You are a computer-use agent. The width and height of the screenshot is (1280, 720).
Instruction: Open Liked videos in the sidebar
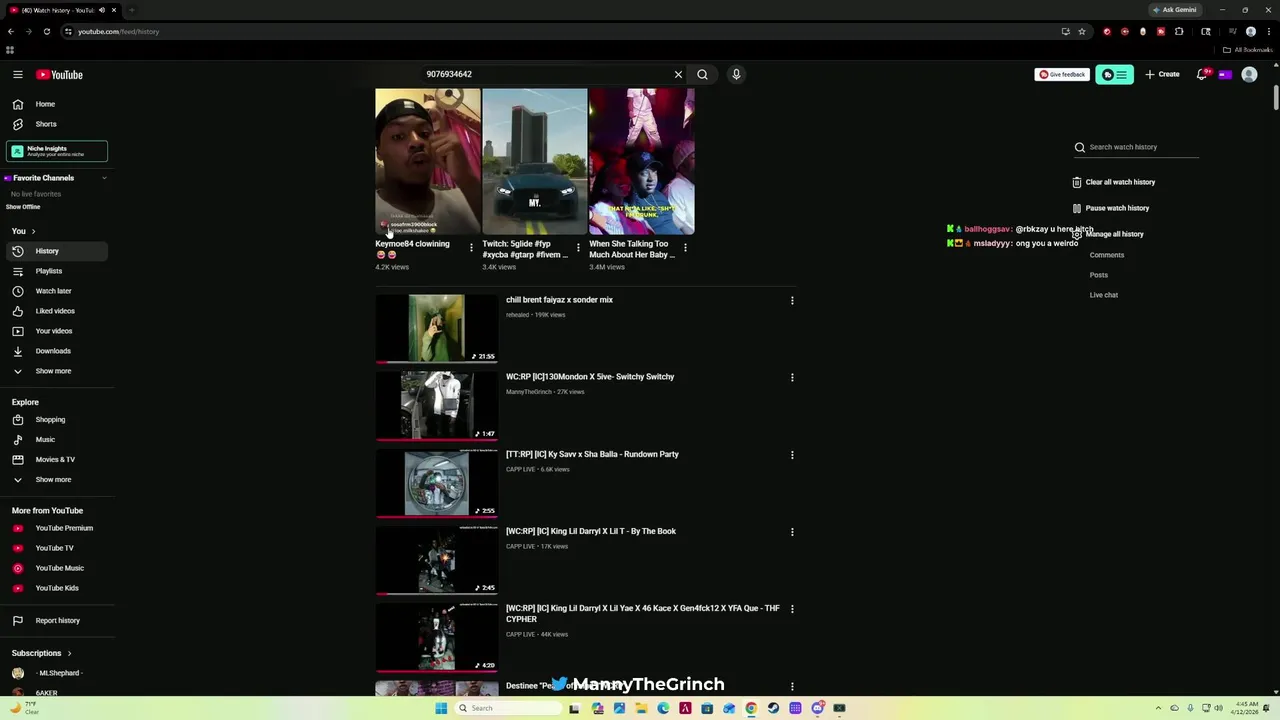[57, 311]
